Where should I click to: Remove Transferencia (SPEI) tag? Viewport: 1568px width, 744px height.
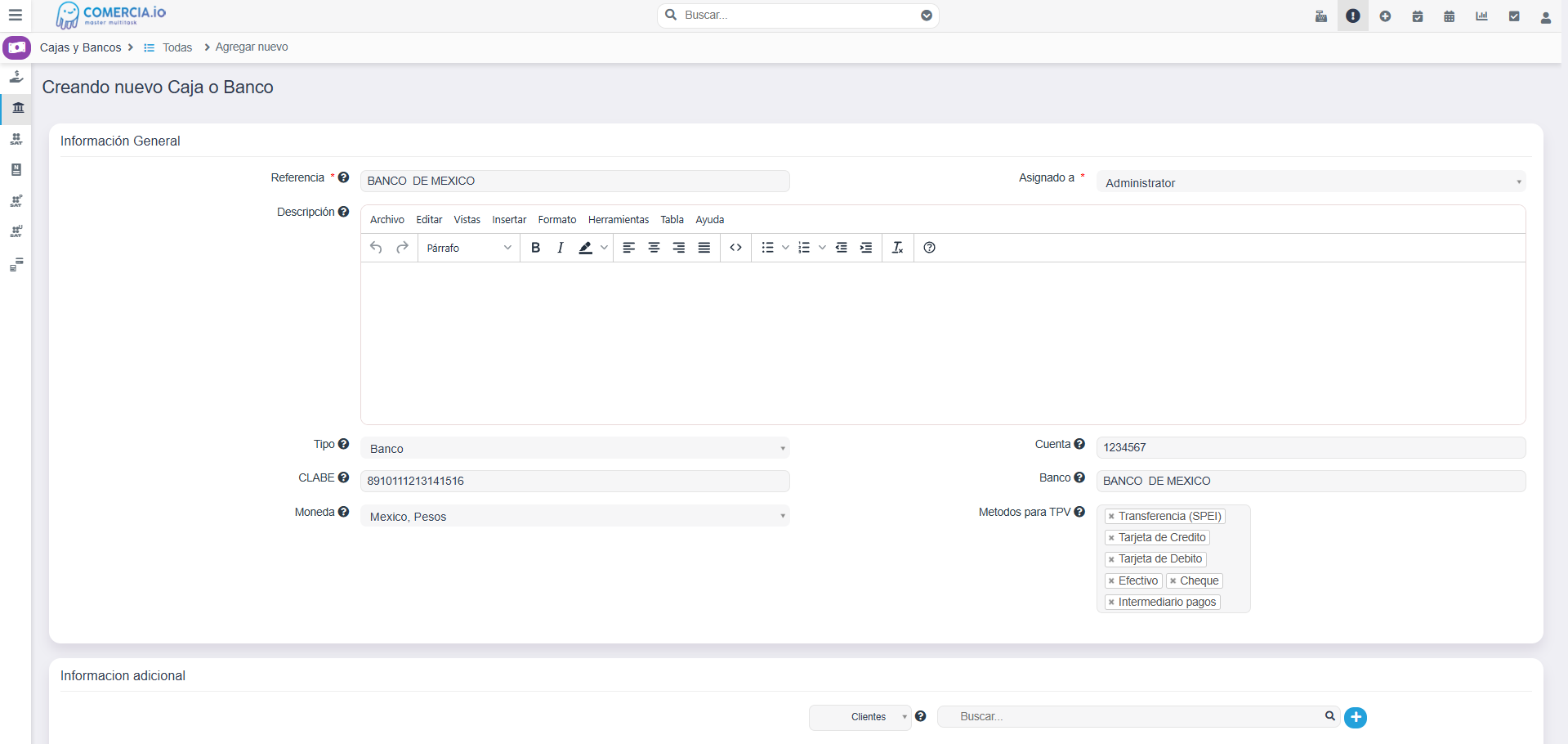point(1111,517)
